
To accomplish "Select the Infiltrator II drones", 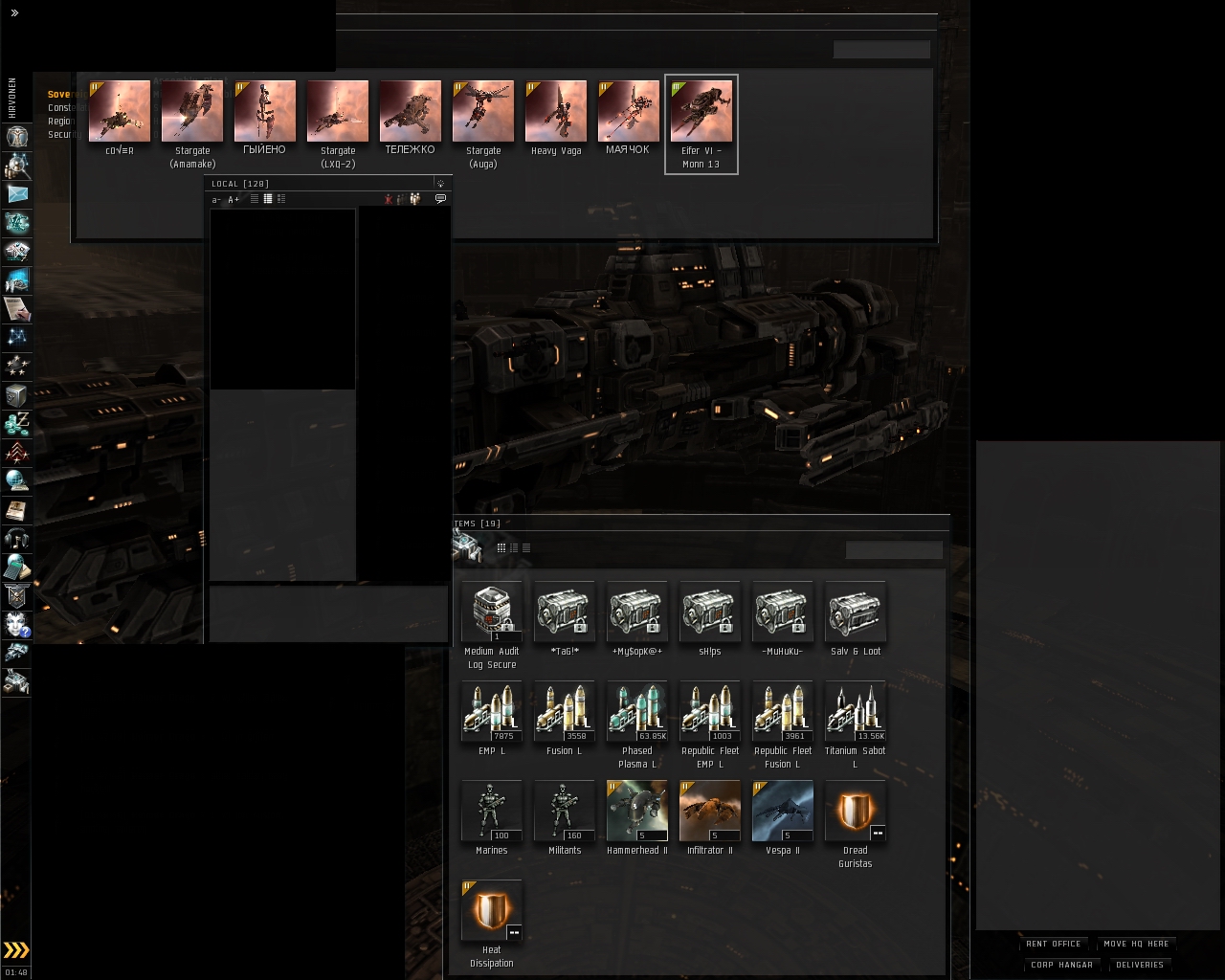I will pyautogui.click(x=710, y=818).
